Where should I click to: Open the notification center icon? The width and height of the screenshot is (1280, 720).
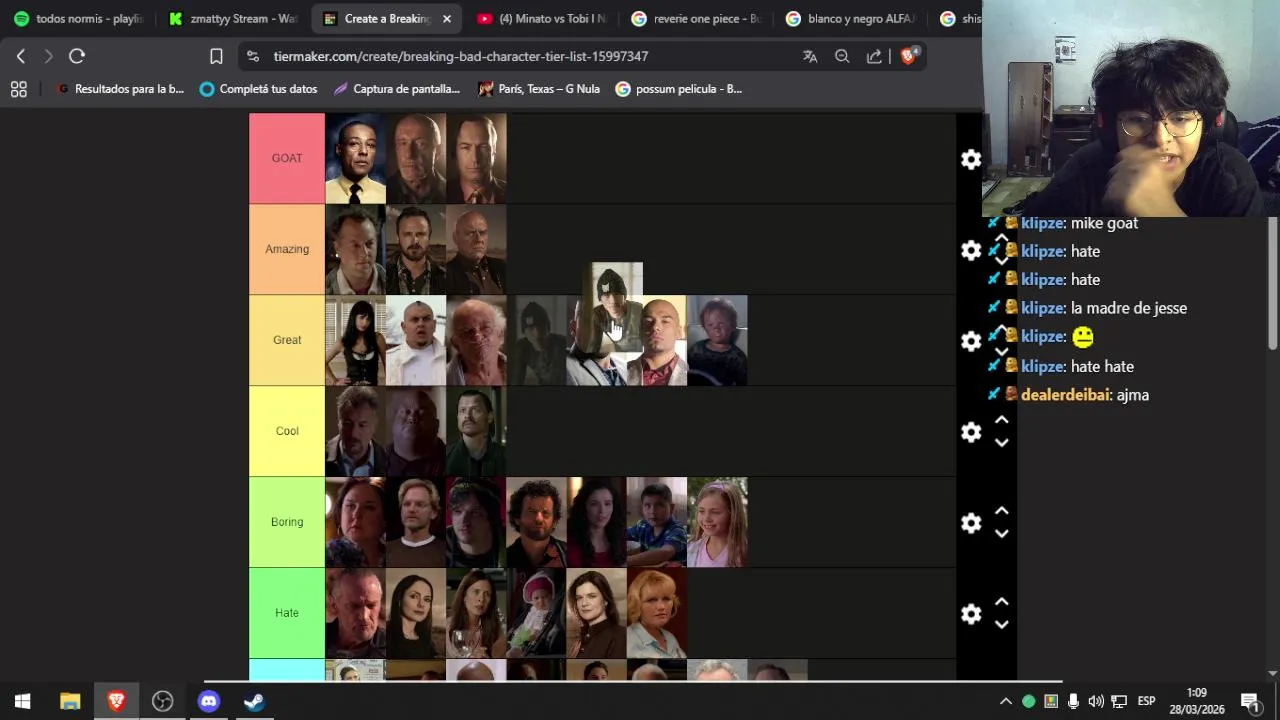(x=1249, y=701)
